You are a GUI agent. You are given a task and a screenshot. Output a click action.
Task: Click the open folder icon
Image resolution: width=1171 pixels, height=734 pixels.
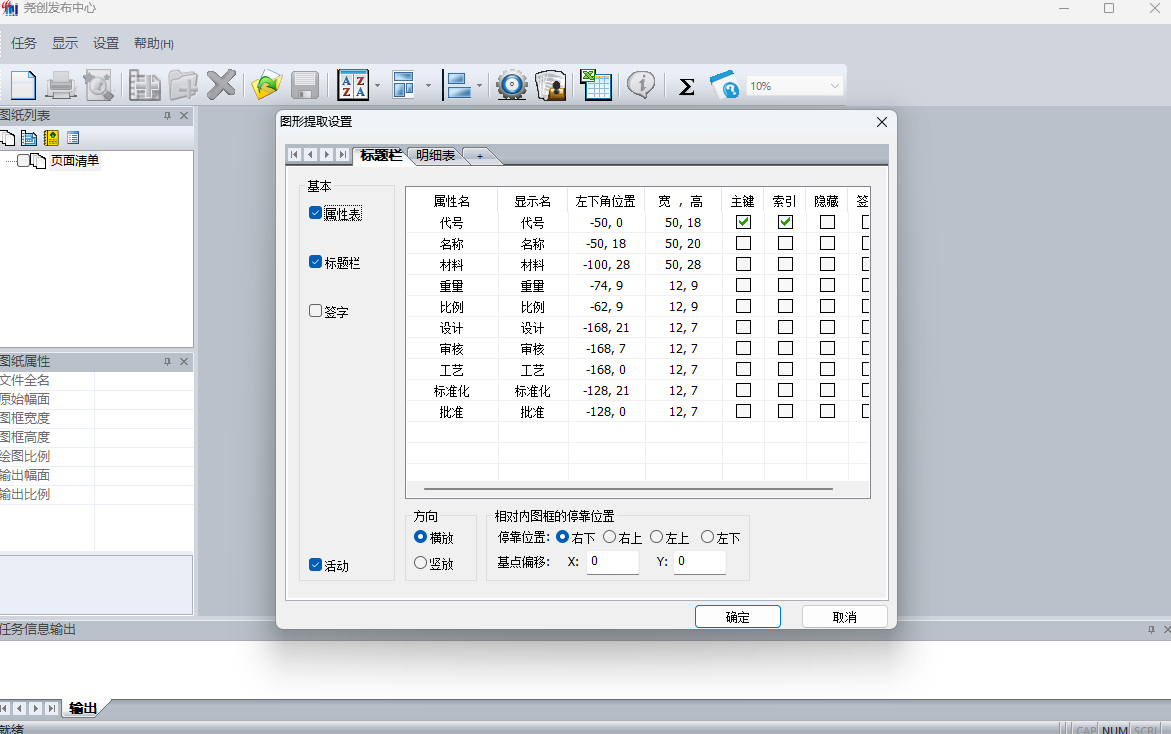[266, 85]
